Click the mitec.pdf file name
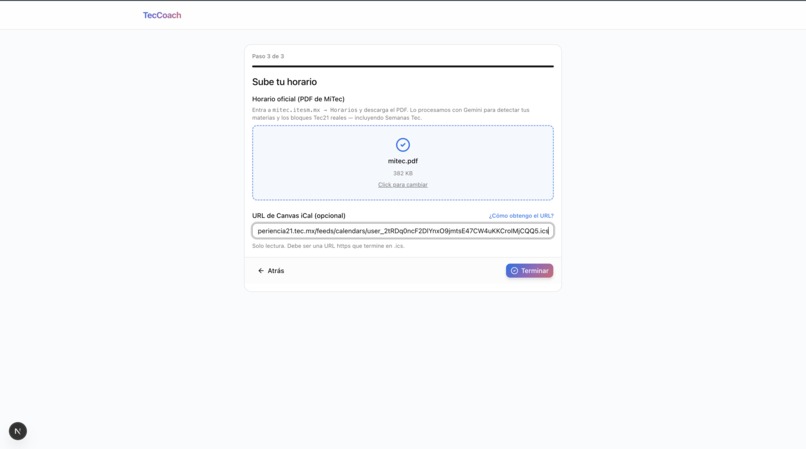806x449 pixels. 402,161
